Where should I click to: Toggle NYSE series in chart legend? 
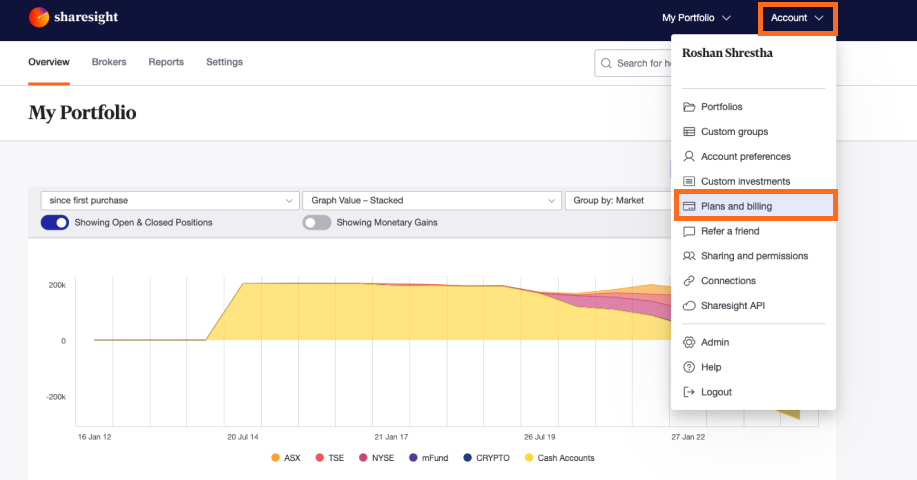[x=377, y=458]
